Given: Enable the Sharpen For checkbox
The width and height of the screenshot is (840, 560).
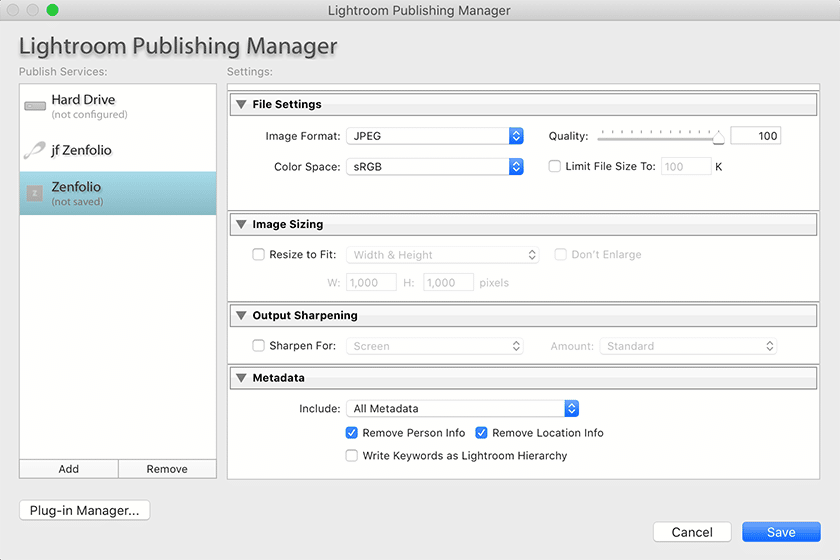Looking at the screenshot, I should pos(258,346).
